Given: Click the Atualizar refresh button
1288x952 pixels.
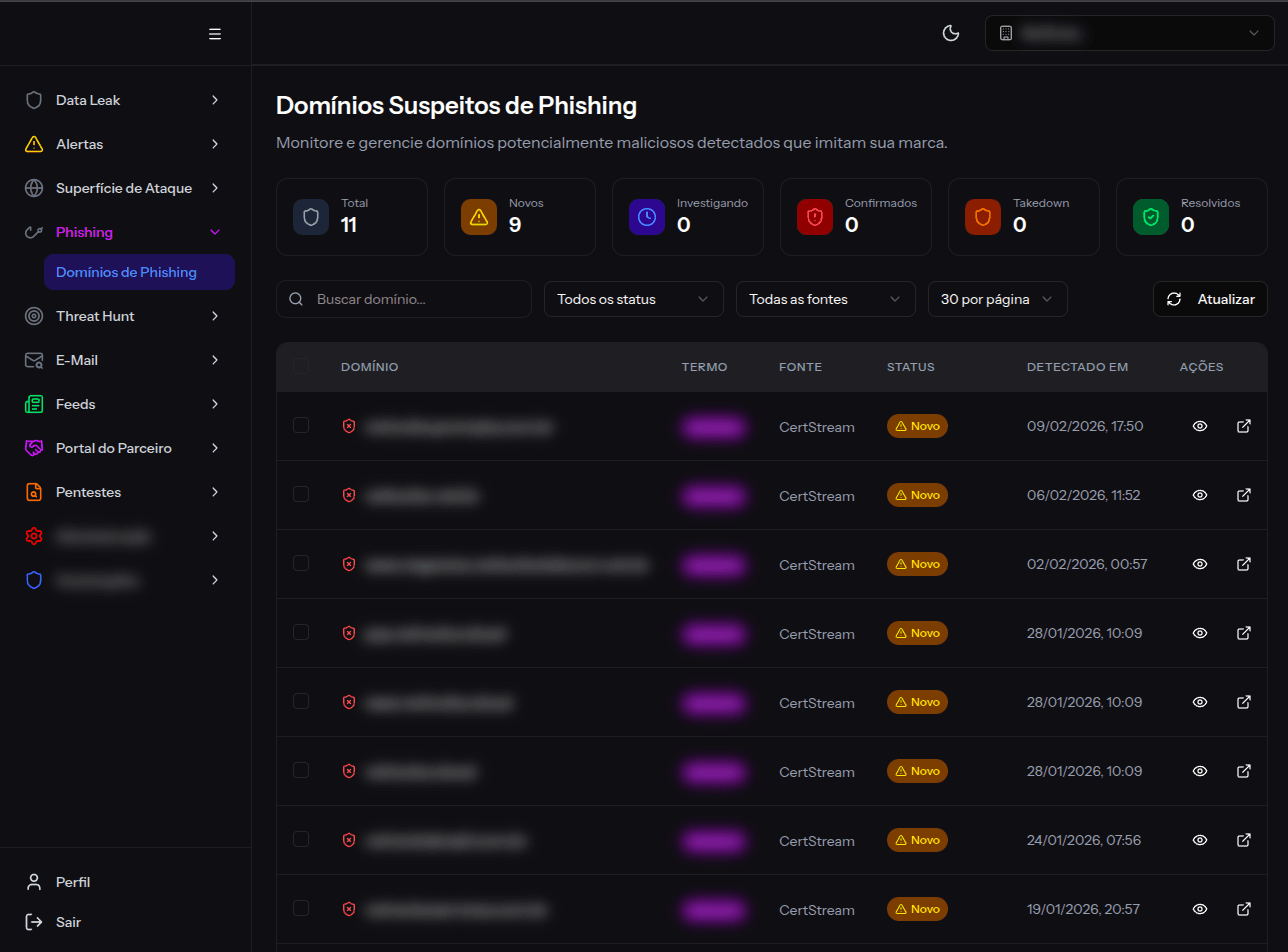Looking at the screenshot, I should (1210, 298).
